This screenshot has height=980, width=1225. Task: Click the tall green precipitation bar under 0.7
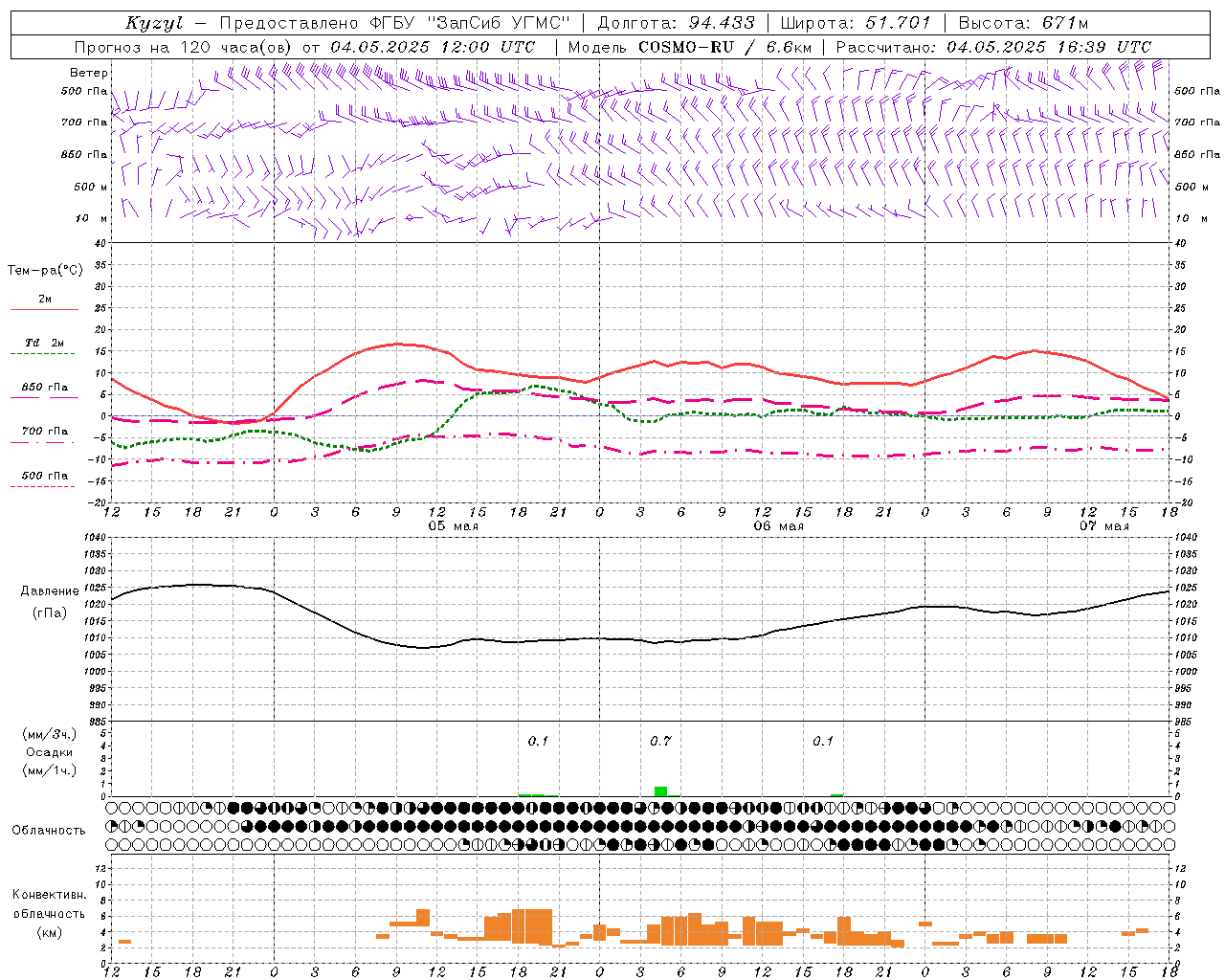click(660, 791)
